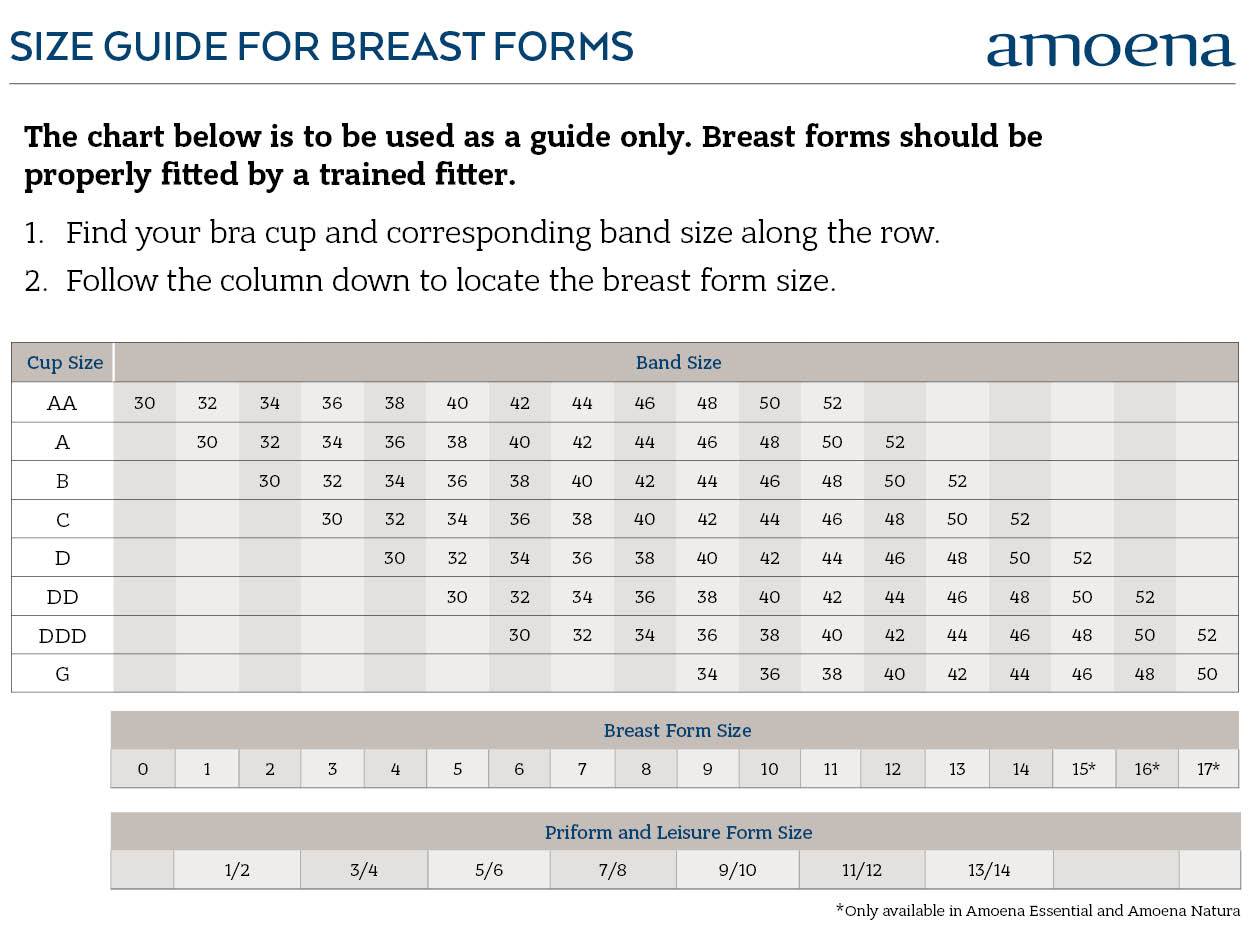The image size is (1250, 938).
Task: Select breast form size 15*
Action: tap(1083, 770)
